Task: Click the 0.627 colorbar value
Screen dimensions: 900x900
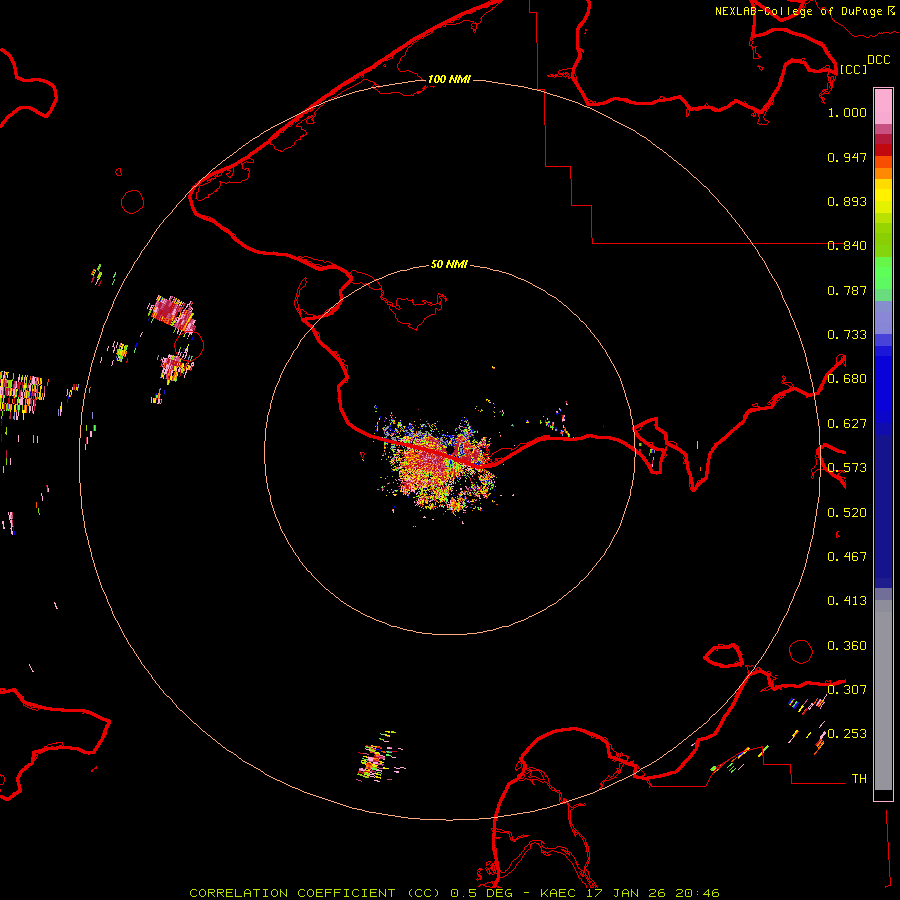Action: pyautogui.click(x=847, y=424)
